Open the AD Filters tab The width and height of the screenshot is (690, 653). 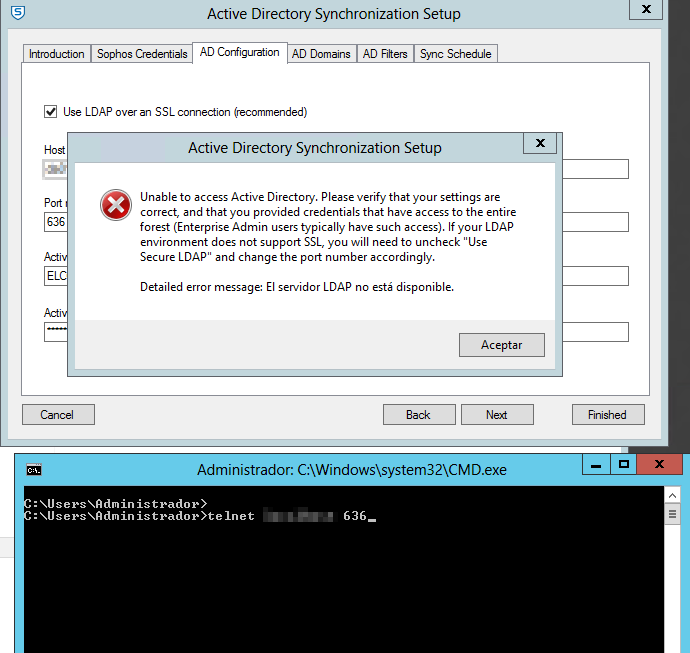(385, 54)
